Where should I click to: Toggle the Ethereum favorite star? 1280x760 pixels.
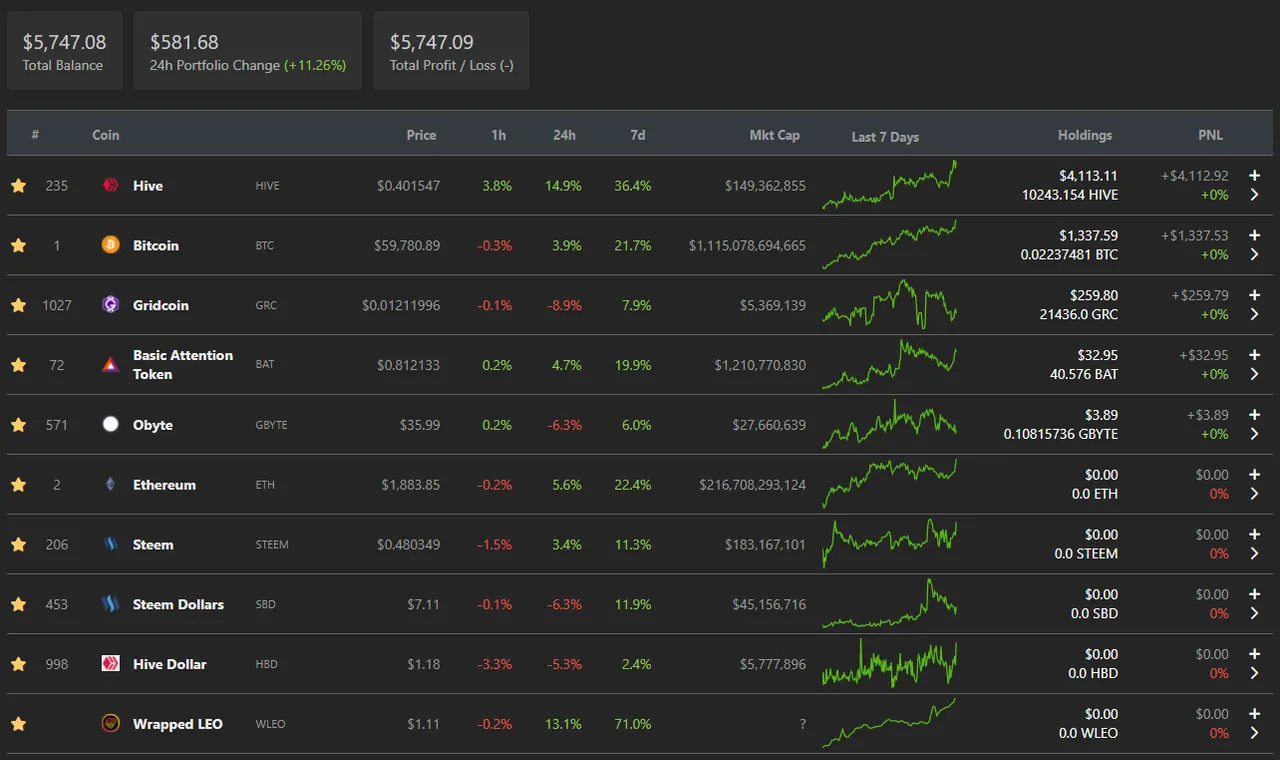18,484
